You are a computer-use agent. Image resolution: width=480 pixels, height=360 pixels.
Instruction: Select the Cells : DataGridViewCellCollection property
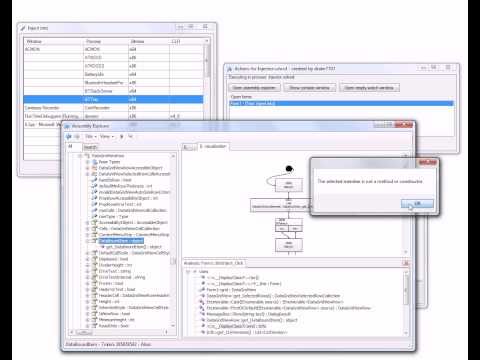point(129,229)
